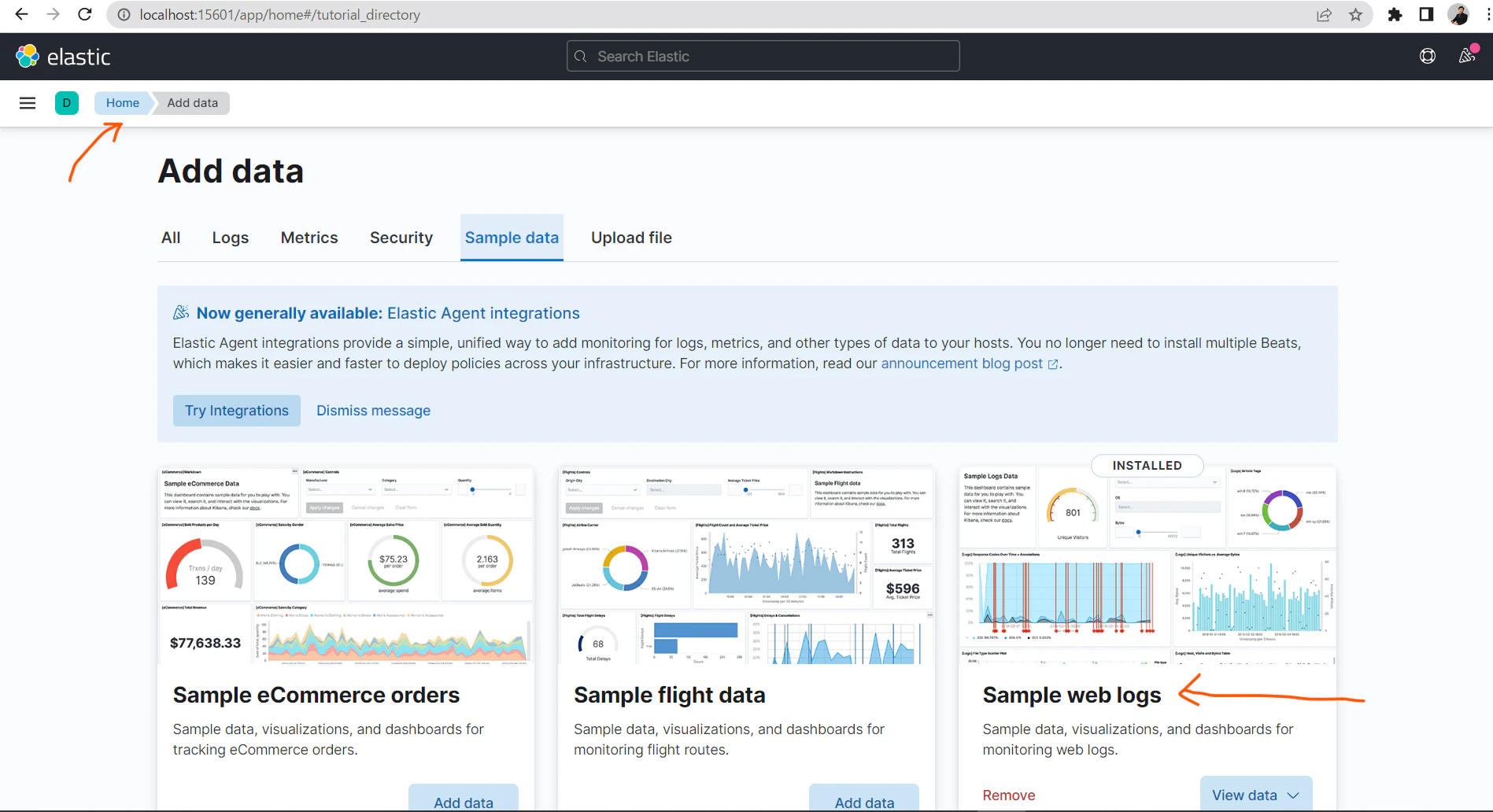This screenshot has height=812, width=1493.
Task: Click the browser forward arrow
Action: coord(54,15)
